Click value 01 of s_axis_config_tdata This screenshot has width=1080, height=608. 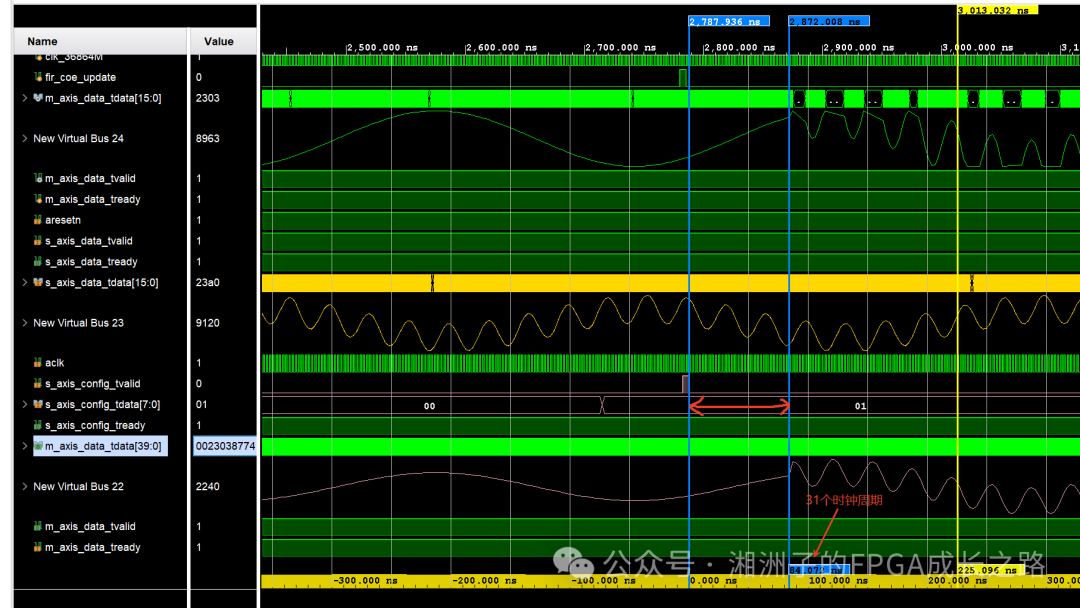(x=201, y=404)
